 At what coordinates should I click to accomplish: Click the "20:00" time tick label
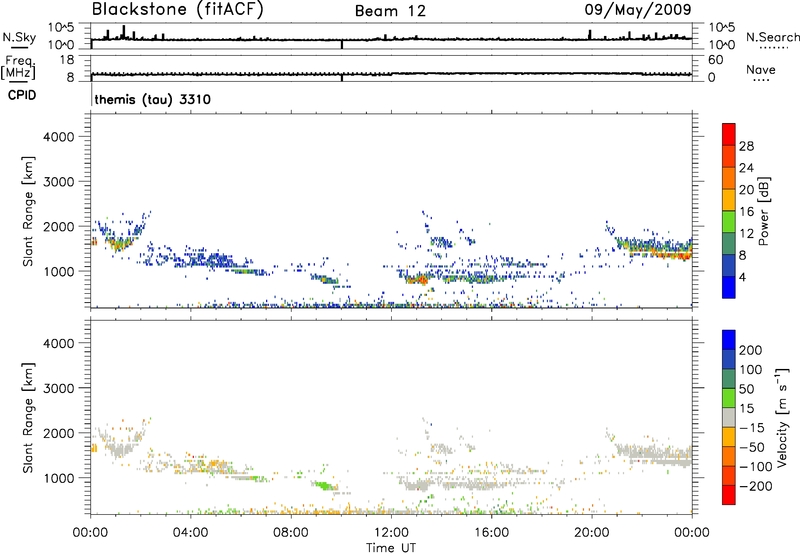click(591, 533)
